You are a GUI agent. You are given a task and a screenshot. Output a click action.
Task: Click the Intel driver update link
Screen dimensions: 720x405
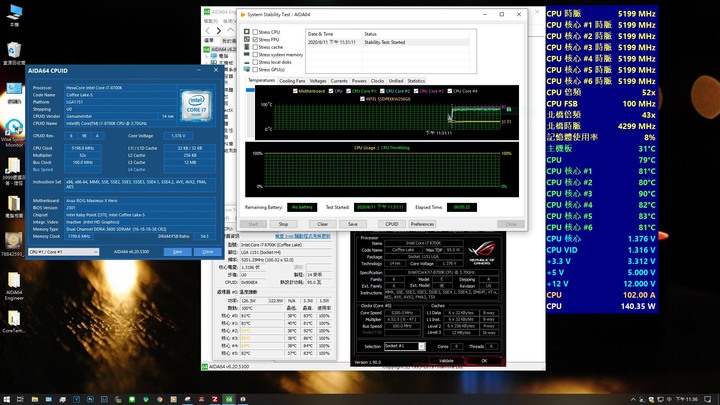(x=302, y=236)
